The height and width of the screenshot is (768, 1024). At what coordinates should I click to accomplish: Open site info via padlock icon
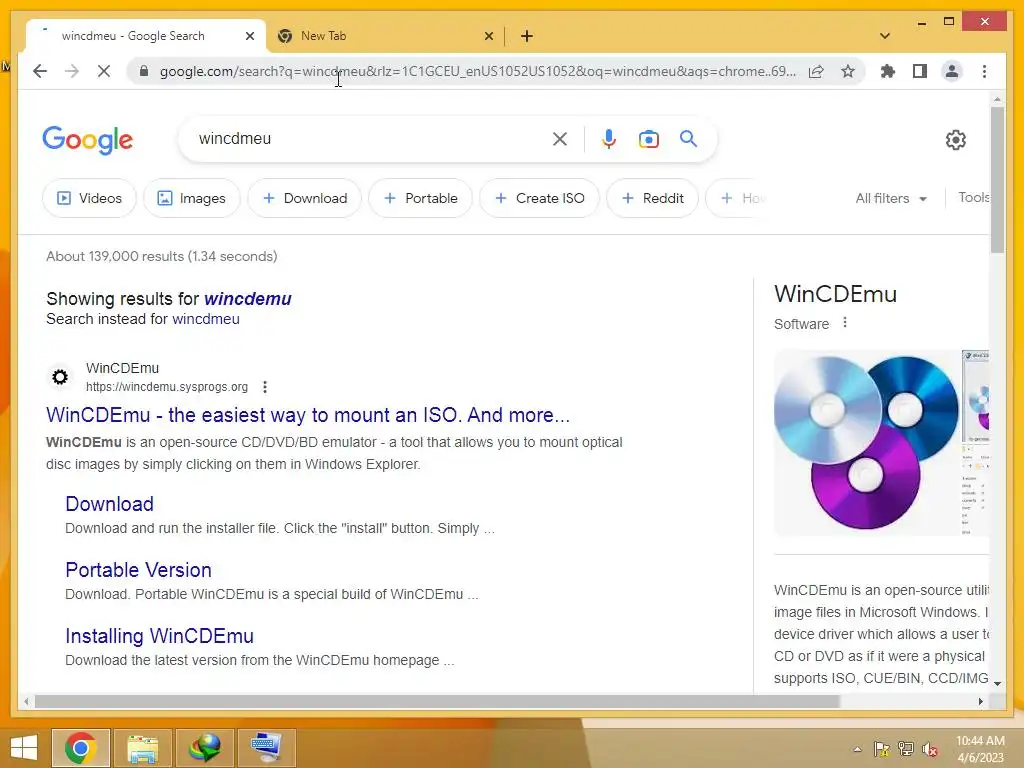144,71
